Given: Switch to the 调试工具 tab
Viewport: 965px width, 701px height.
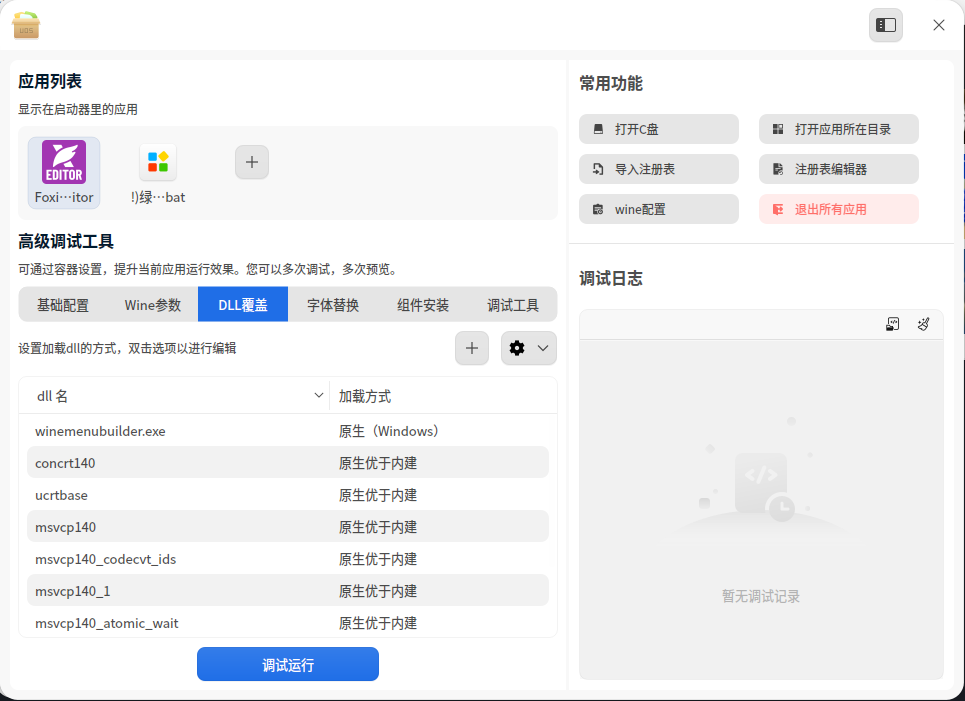Looking at the screenshot, I should pyautogui.click(x=513, y=305).
